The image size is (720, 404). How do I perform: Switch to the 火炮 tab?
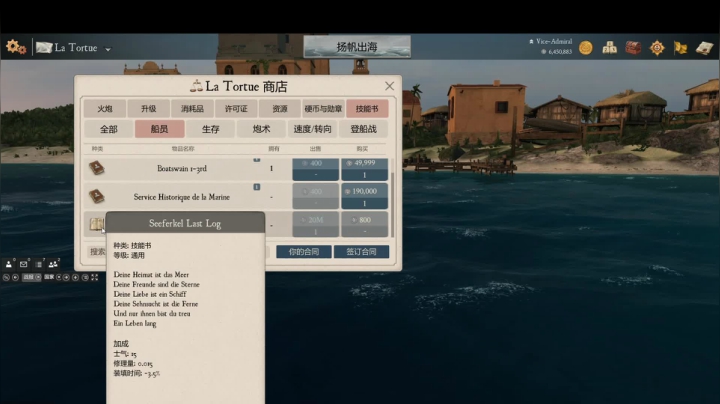[x=105, y=109]
